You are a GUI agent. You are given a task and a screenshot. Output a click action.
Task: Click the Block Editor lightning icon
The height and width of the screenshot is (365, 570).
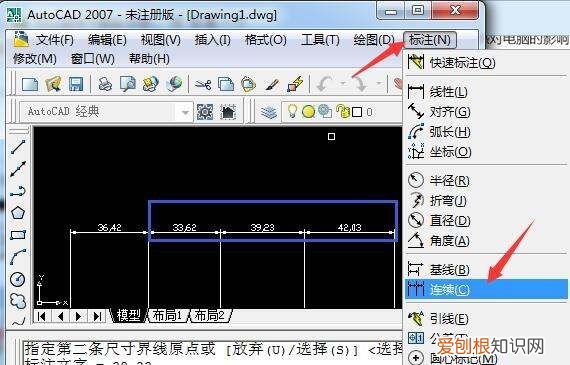coord(295,84)
